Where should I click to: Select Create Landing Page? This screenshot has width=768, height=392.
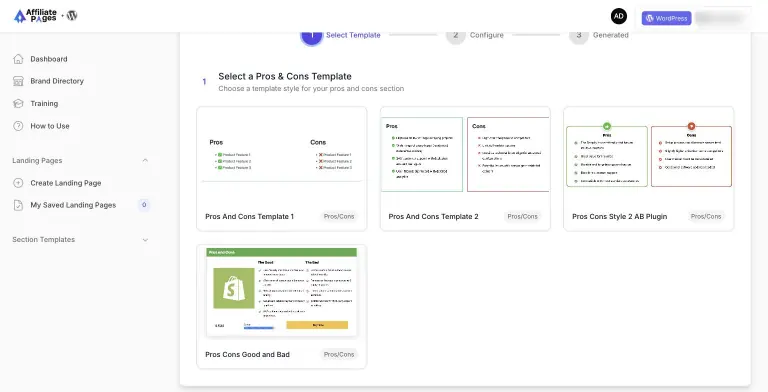66,183
